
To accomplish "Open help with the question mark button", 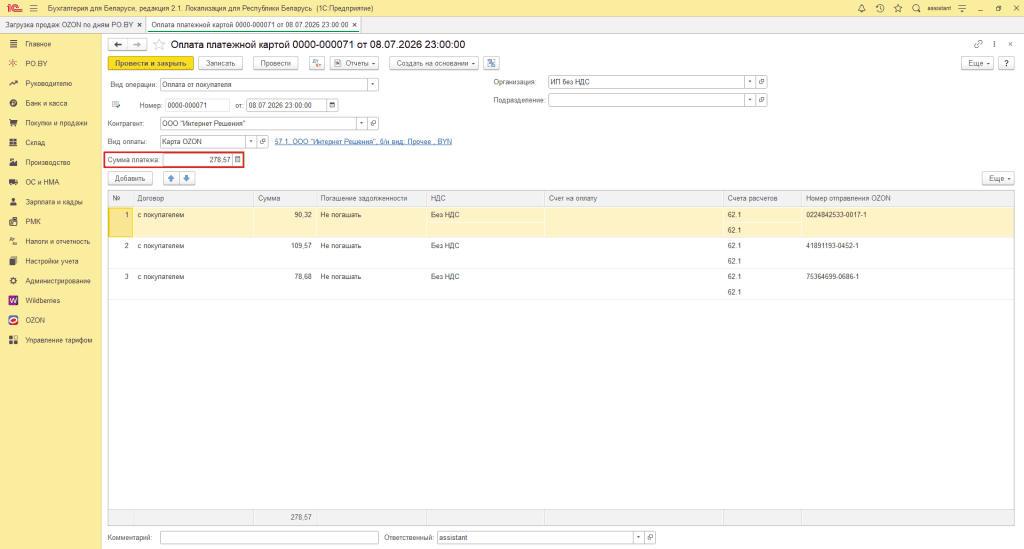I will tap(1006, 63).
